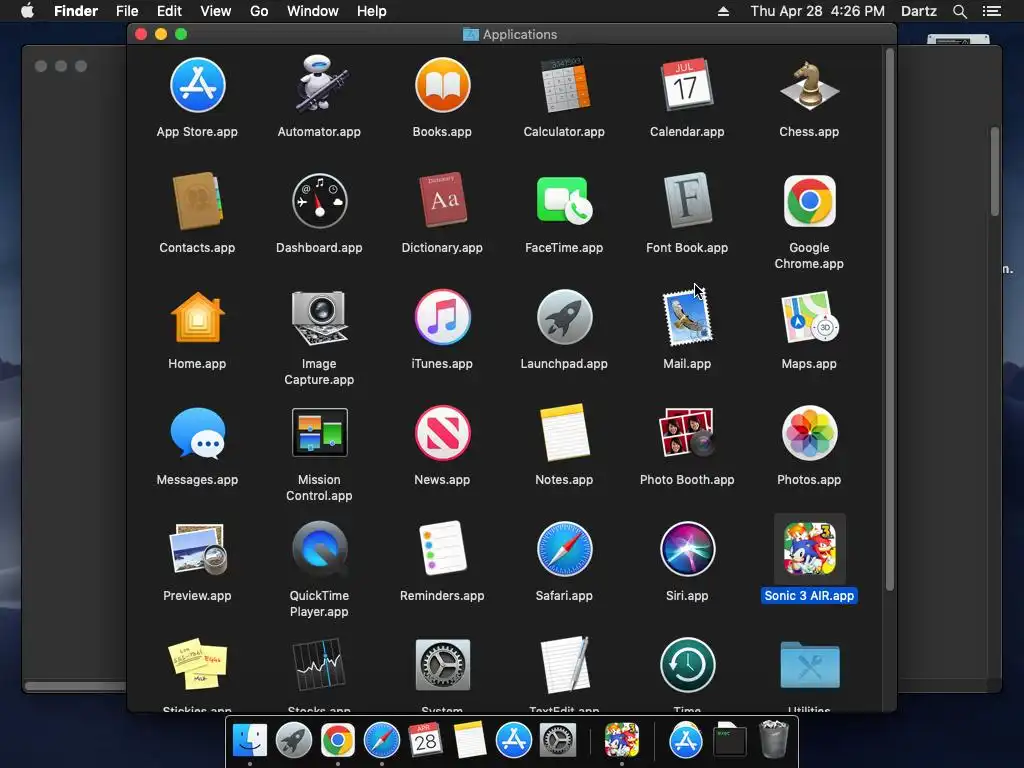1024x768 pixels.
Task: Open the Trash in the Dock
Action: point(774,739)
